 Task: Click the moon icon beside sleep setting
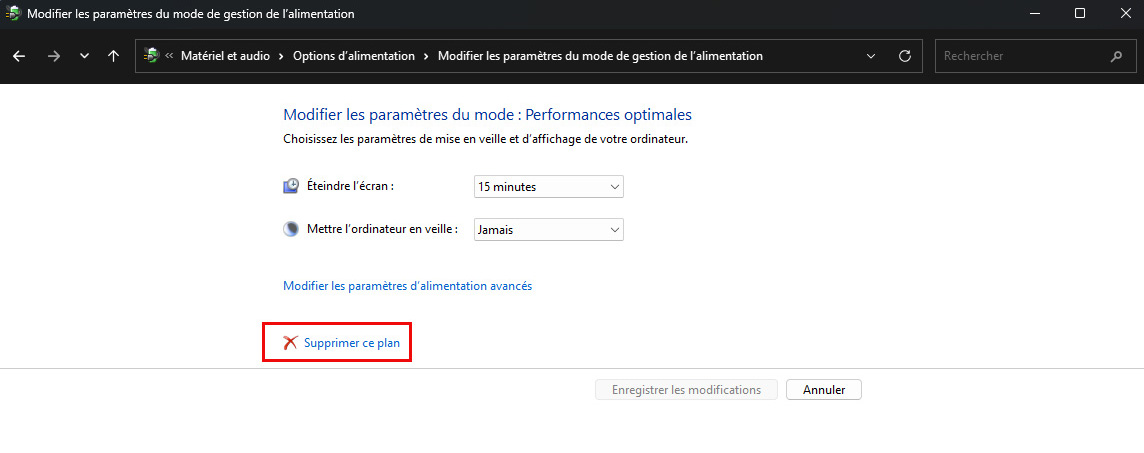click(291, 229)
